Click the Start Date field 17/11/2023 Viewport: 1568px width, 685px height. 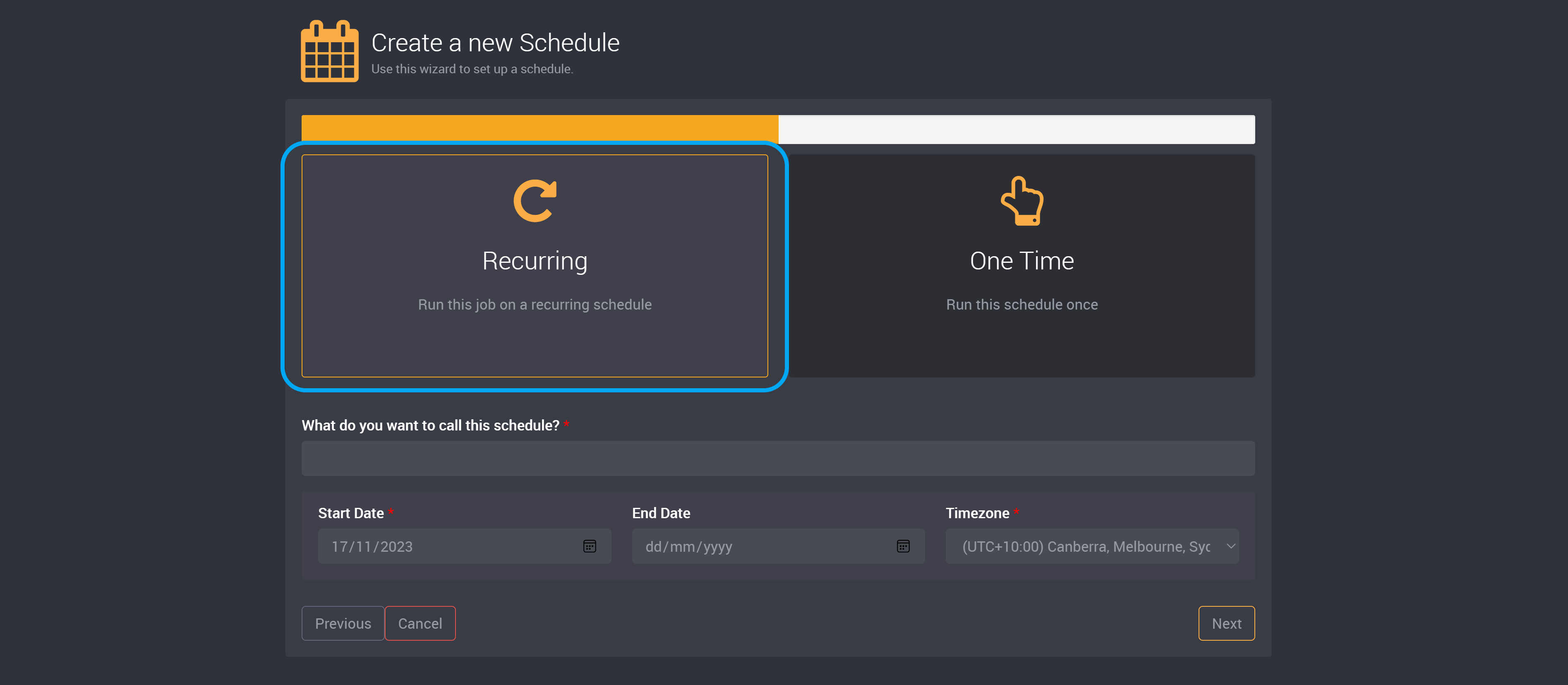[465, 546]
